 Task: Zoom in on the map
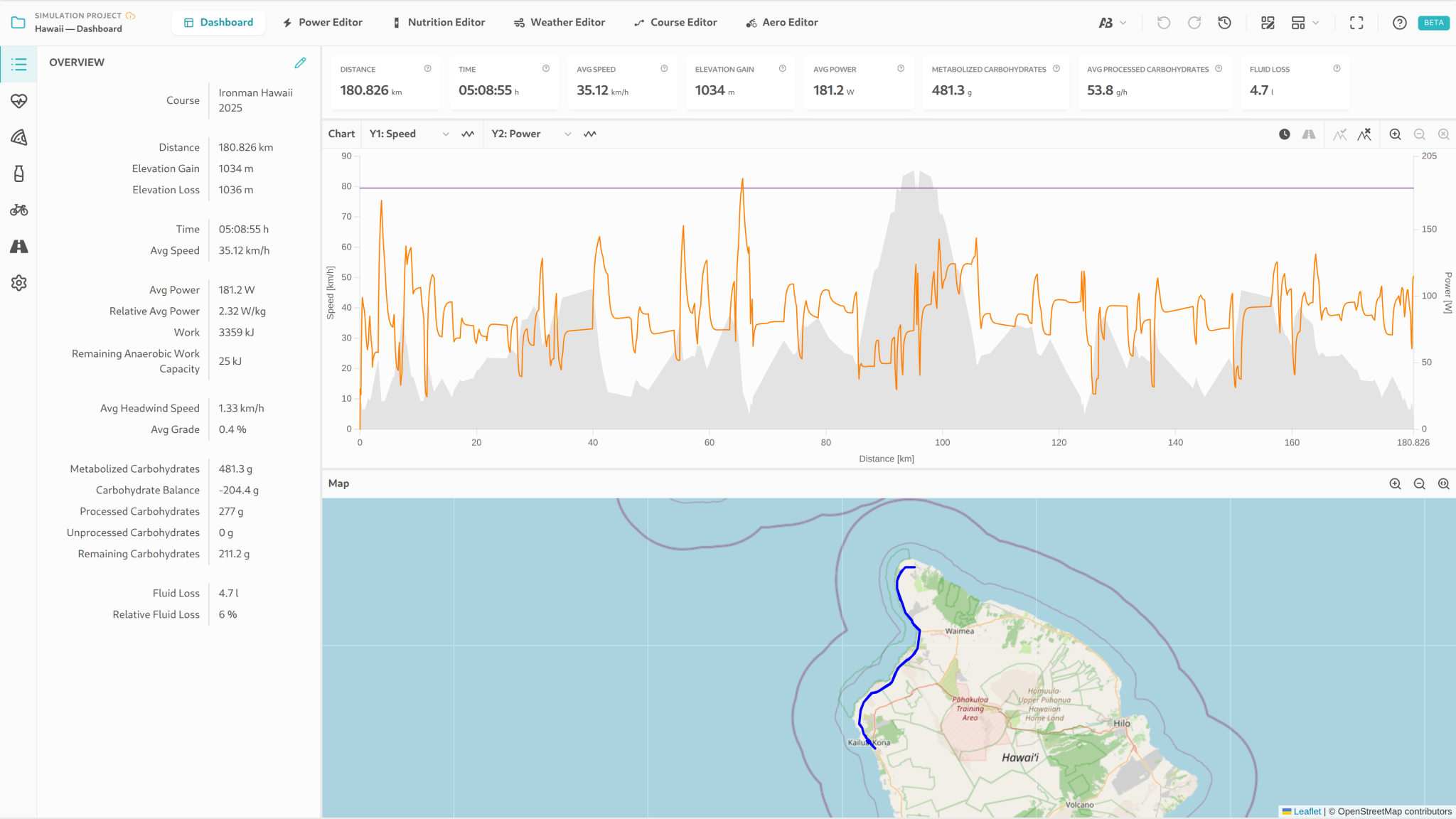point(1396,484)
